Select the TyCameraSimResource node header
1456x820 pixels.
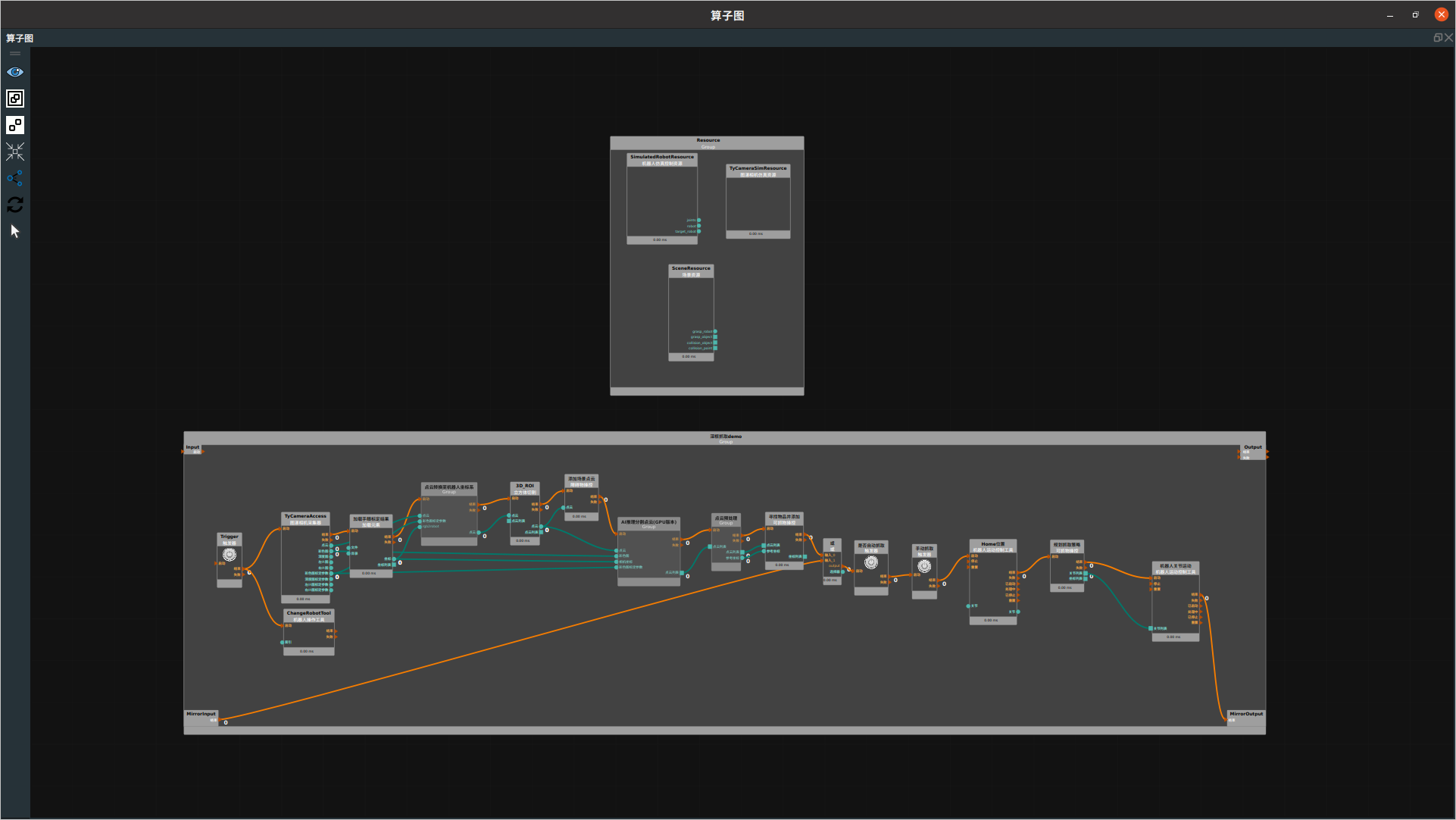point(758,171)
